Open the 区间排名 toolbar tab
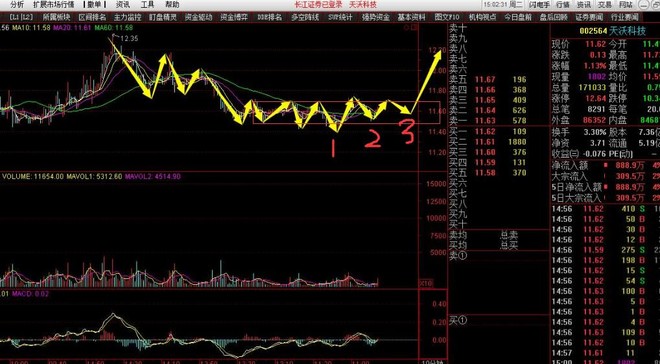 pos(92,17)
